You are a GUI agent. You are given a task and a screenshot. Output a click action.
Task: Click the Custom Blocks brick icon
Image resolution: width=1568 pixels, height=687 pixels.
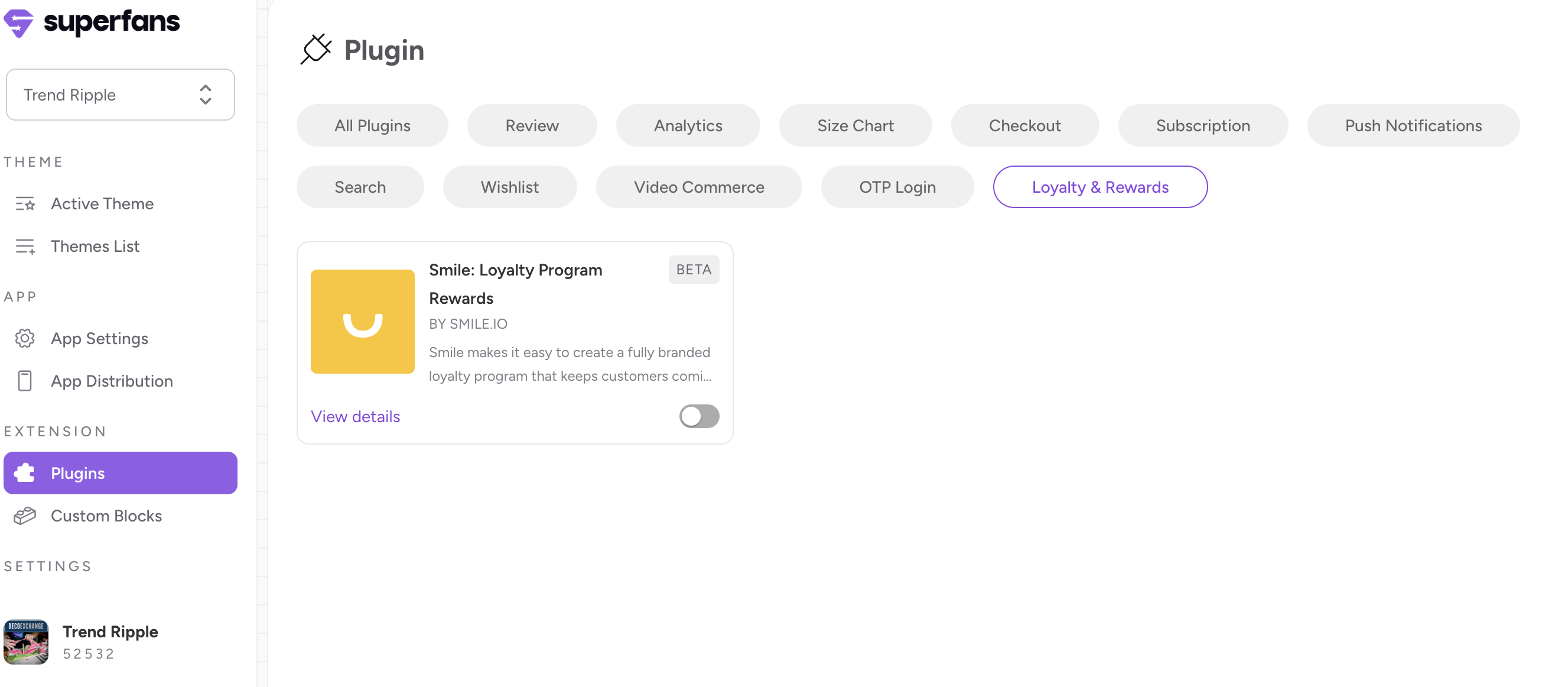(x=25, y=516)
